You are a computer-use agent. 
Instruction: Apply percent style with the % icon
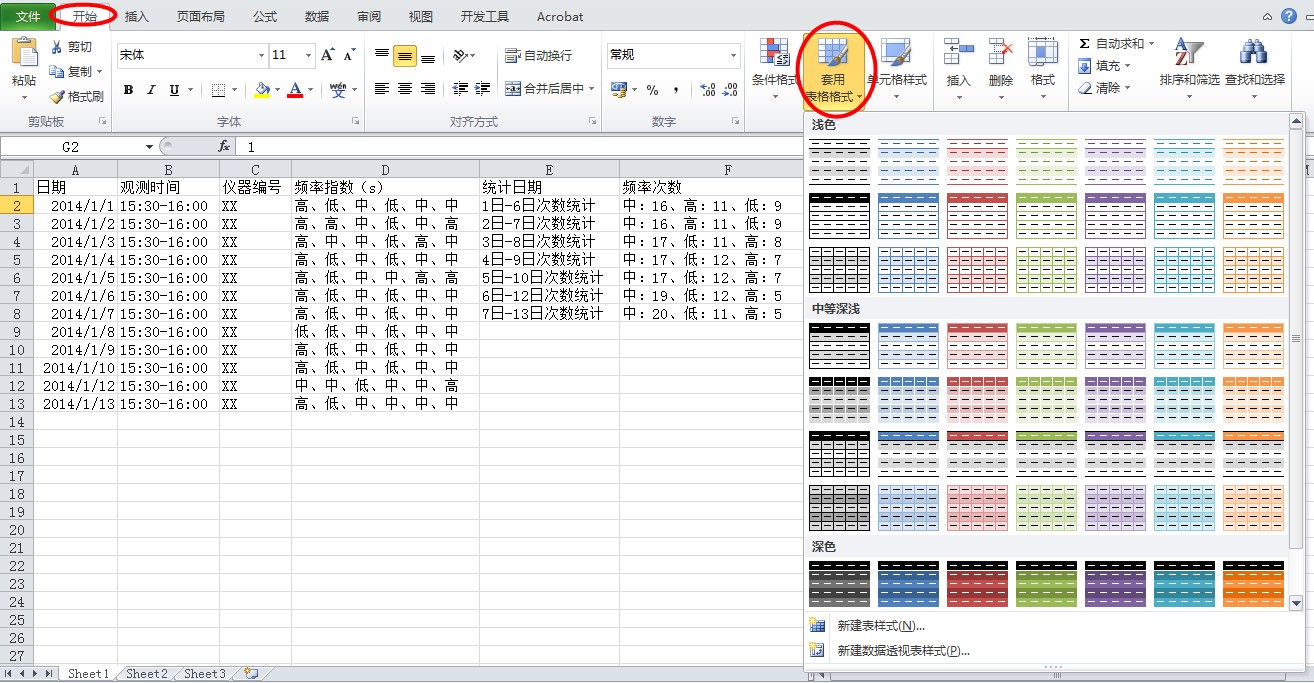point(652,90)
